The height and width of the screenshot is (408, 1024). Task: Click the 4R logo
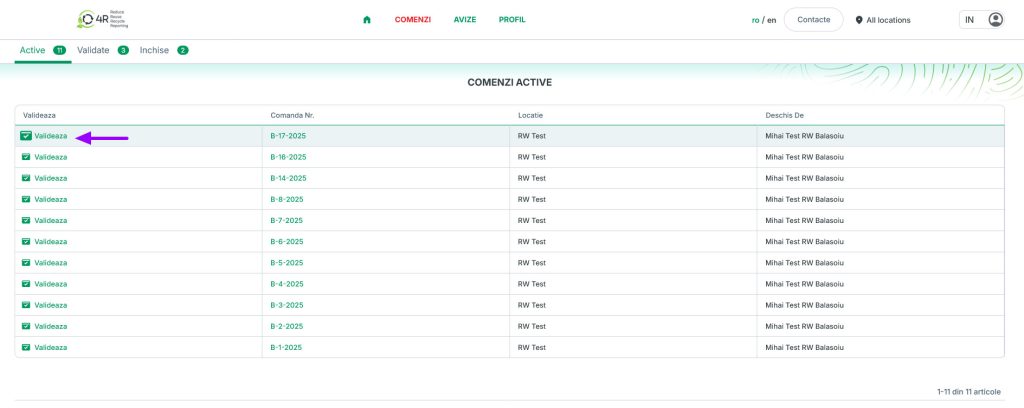click(103, 20)
